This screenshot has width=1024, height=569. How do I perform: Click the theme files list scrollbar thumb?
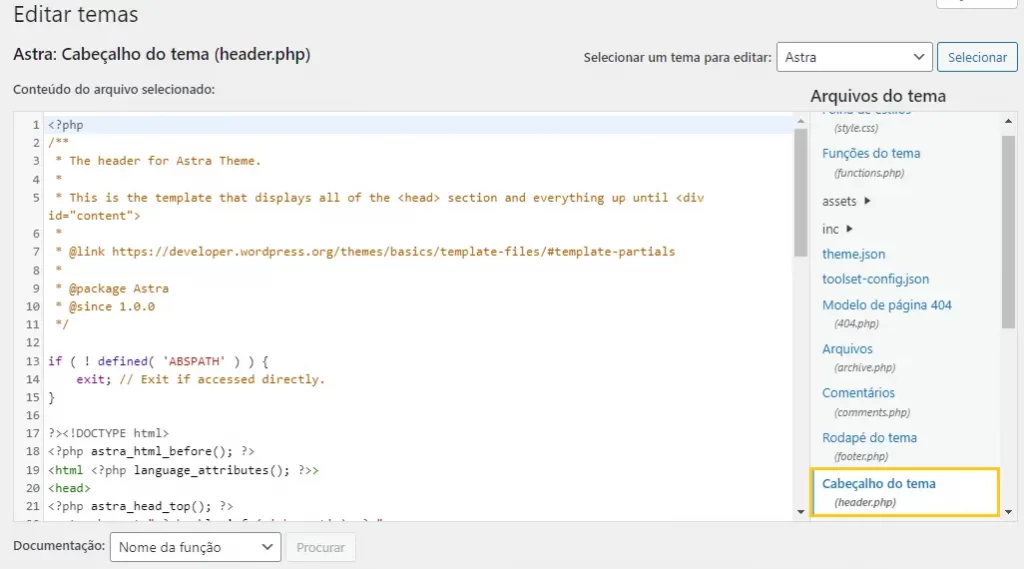[x=1008, y=231]
